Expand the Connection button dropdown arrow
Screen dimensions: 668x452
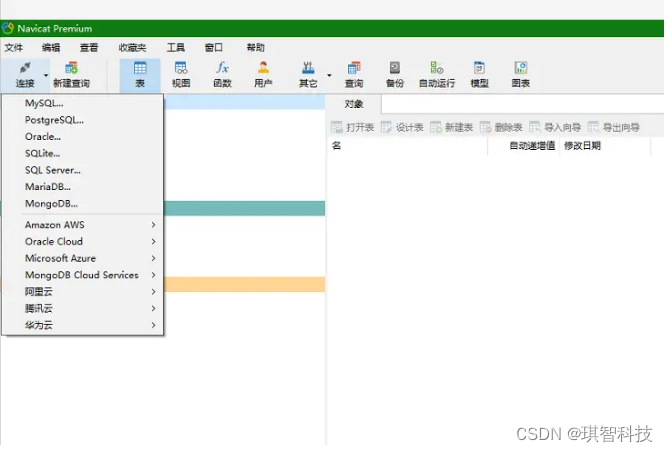(46, 75)
